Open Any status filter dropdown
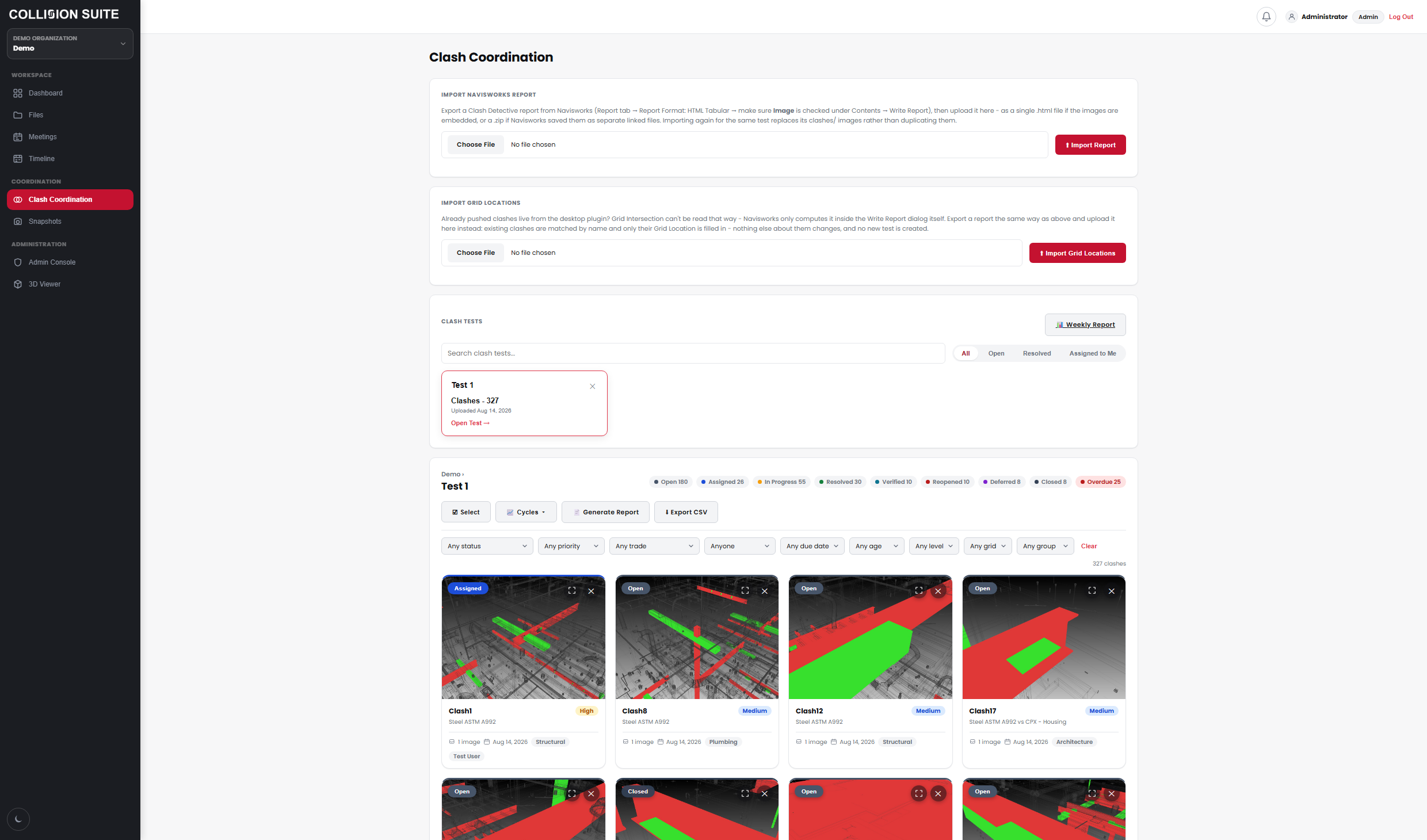This screenshot has height=840, width=1427. pos(487,546)
